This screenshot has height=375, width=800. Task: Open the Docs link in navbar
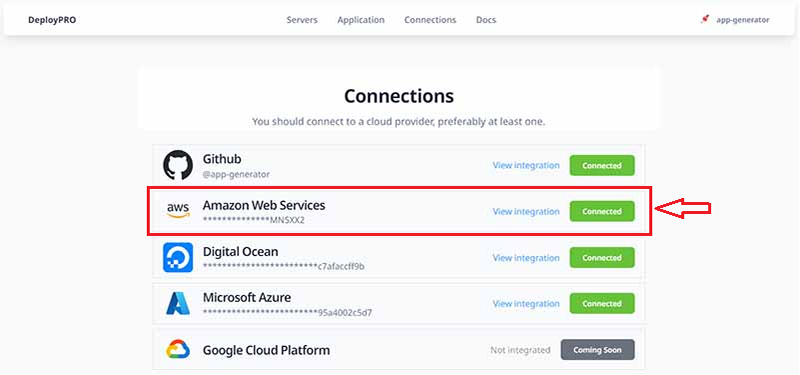coord(486,20)
